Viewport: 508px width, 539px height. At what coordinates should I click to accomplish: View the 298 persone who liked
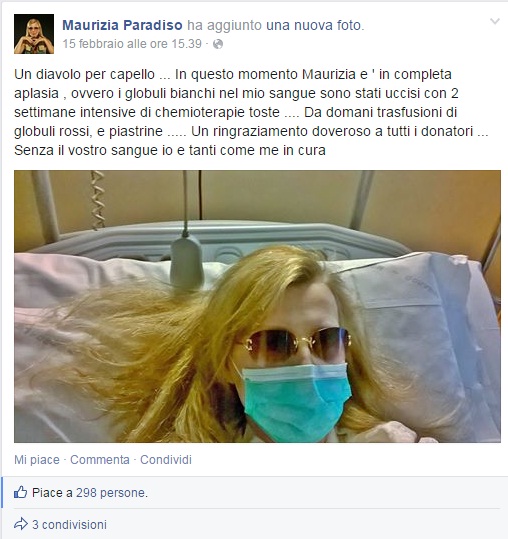111,493
